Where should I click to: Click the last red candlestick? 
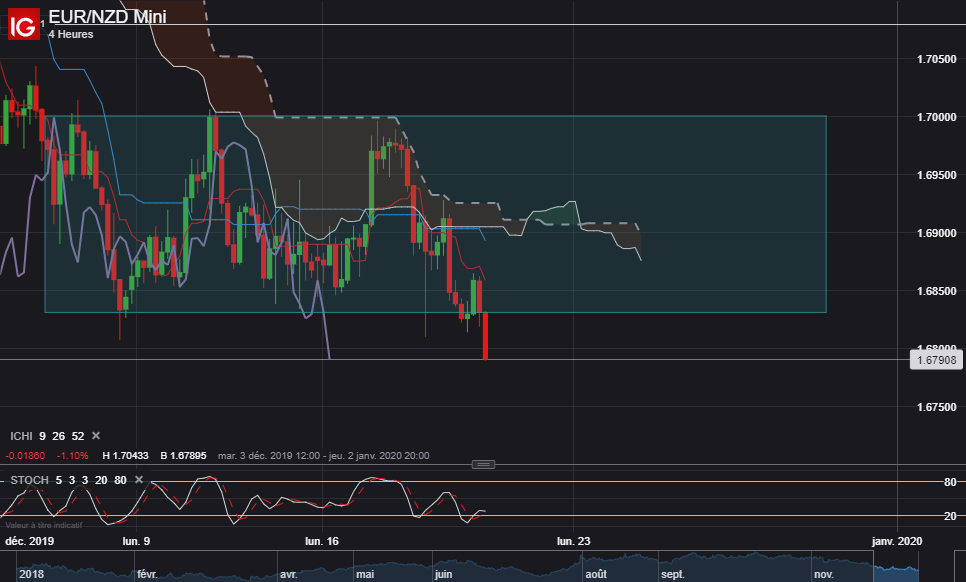coord(485,336)
